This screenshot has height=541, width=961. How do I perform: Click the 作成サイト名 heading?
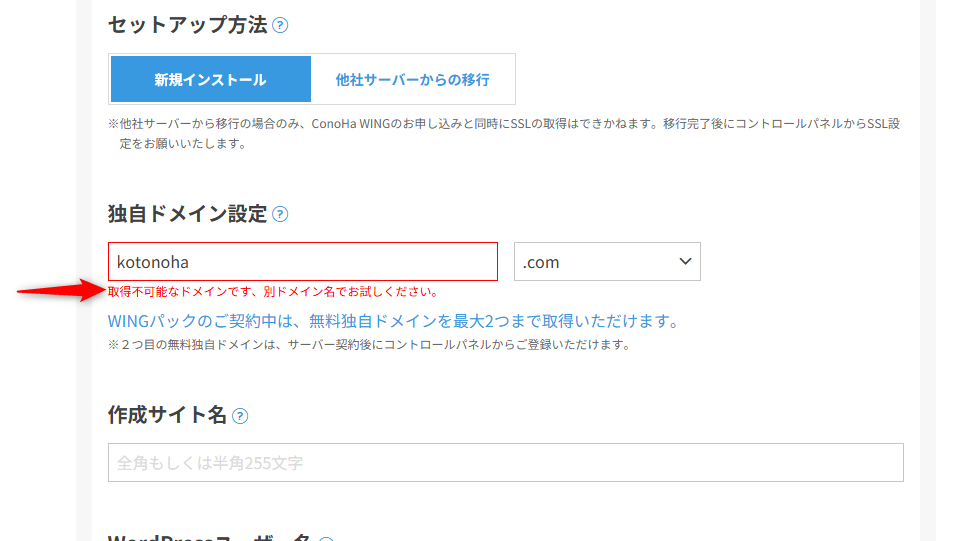167,415
